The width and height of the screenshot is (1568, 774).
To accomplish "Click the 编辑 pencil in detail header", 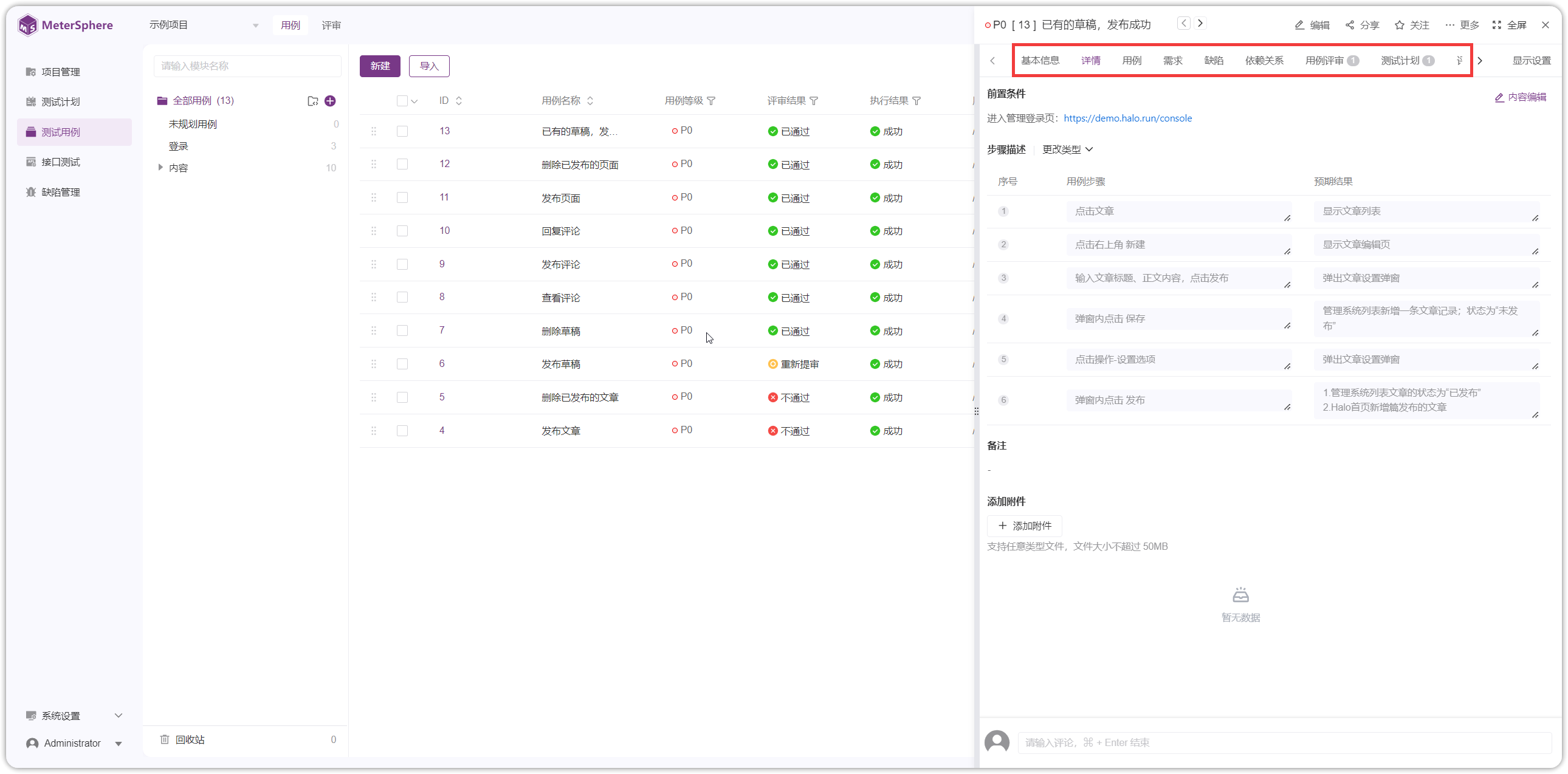I will [x=1312, y=25].
